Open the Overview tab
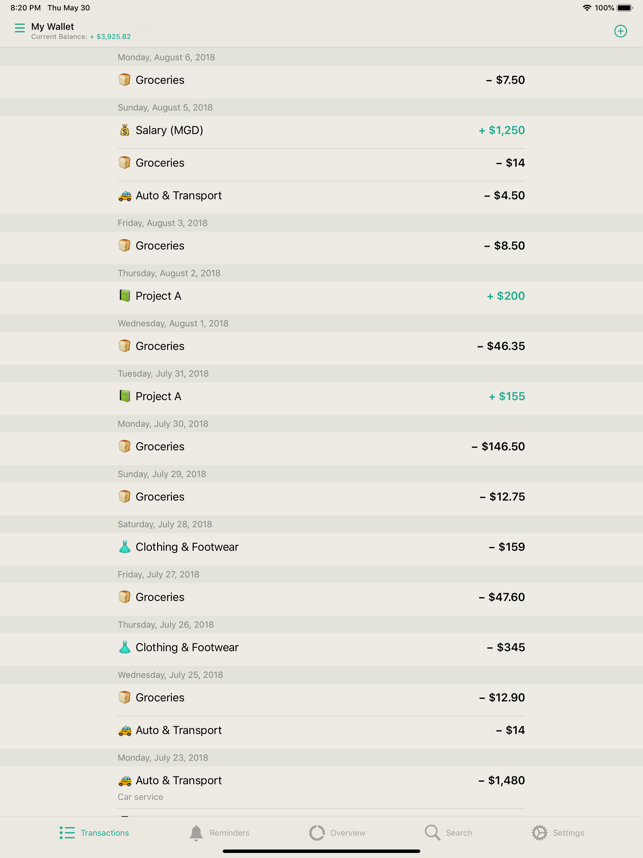The height and width of the screenshot is (858, 643). click(x=337, y=833)
